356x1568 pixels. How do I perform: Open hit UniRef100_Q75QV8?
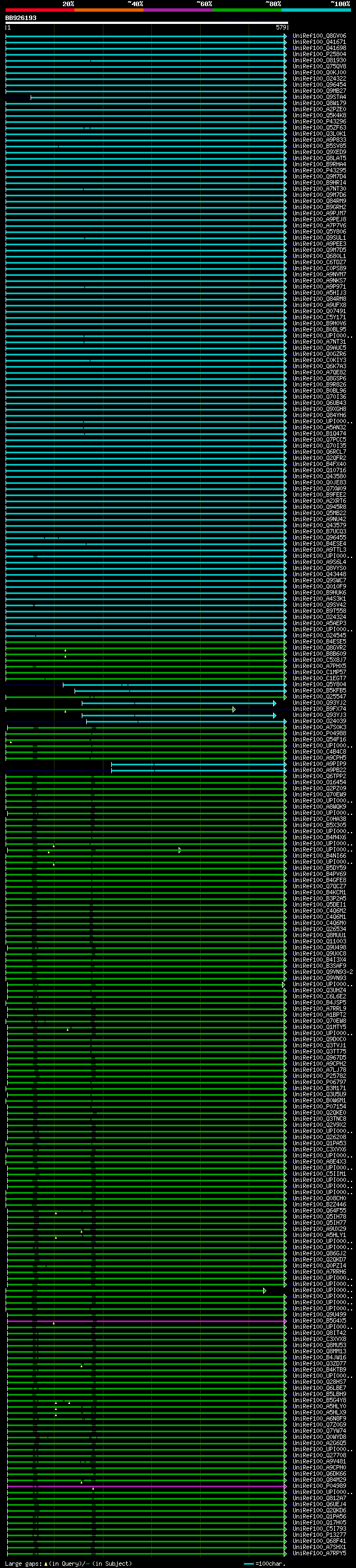[x=319, y=66]
